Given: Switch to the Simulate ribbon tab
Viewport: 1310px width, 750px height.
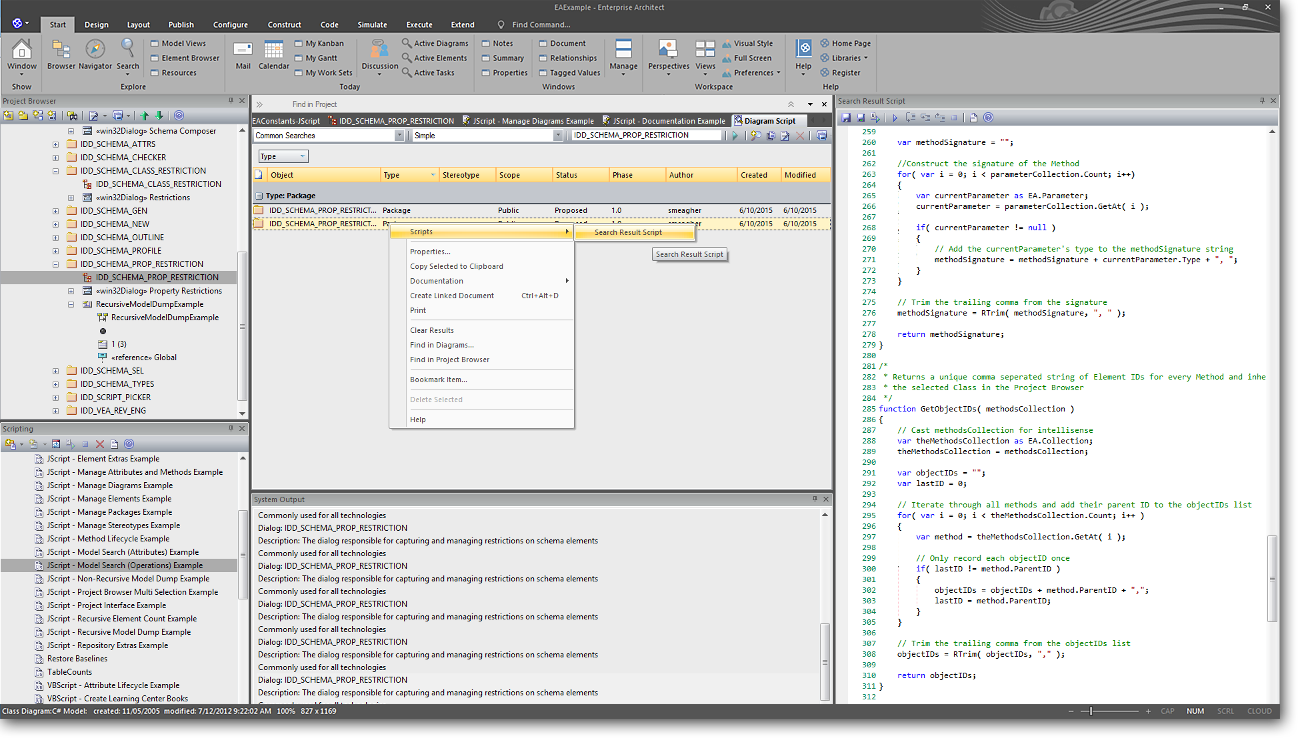Looking at the screenshot, I should (372, 25).
